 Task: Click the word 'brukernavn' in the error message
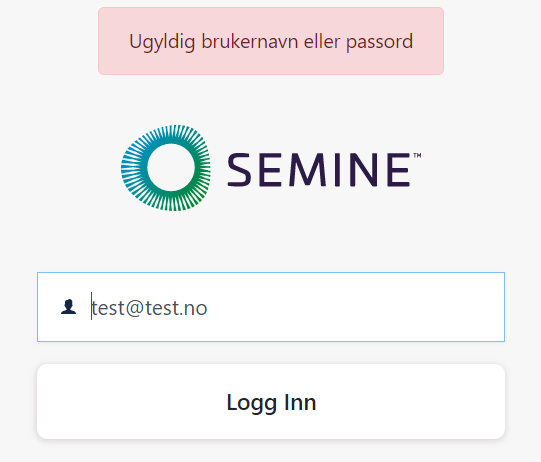[x=249, y=42]
